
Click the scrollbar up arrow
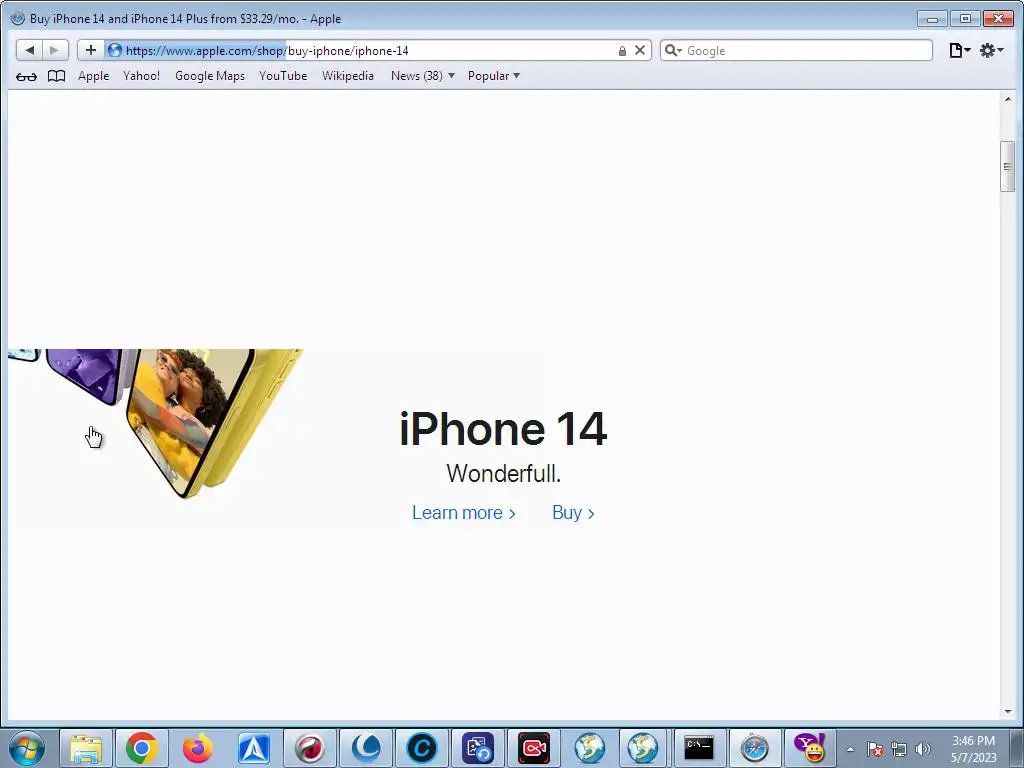click(1008, 99)
